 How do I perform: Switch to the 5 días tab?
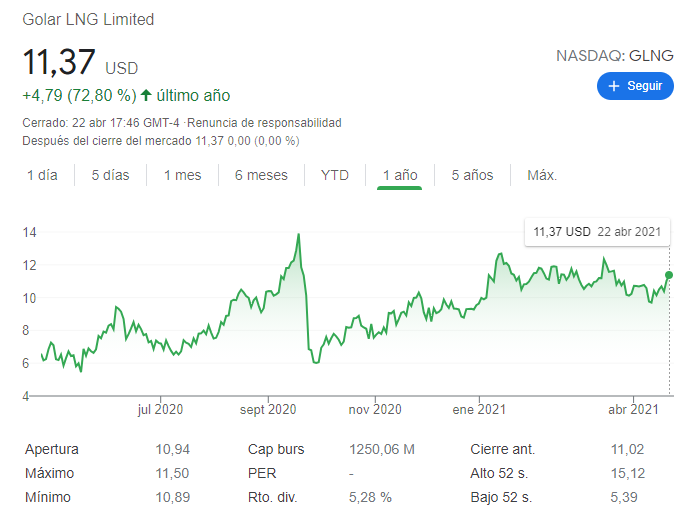click(110, 175)
